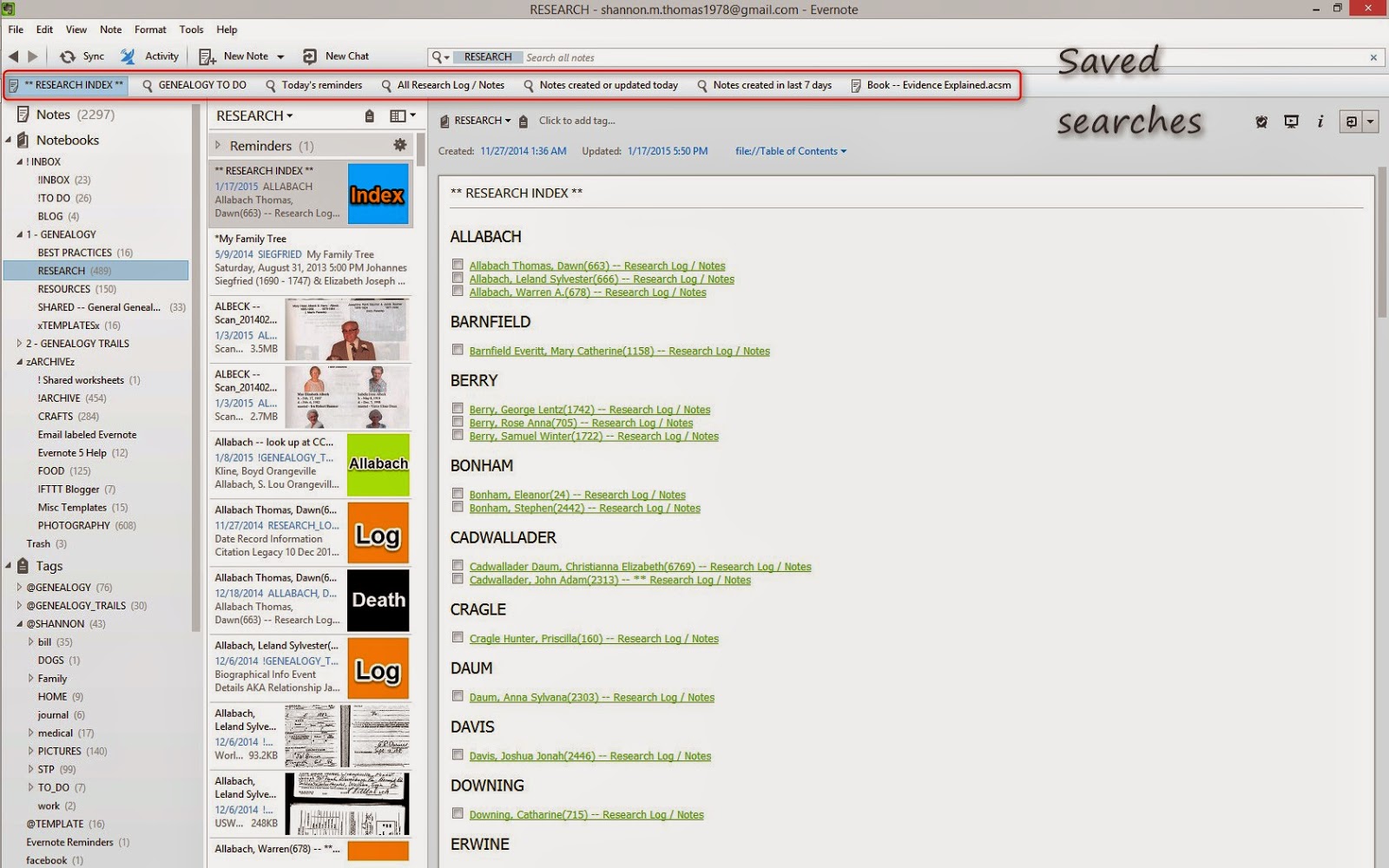Viewport: 1389px width, 868px height.
Task: Click the Tags icon in the sidebar
Action: 23,566
